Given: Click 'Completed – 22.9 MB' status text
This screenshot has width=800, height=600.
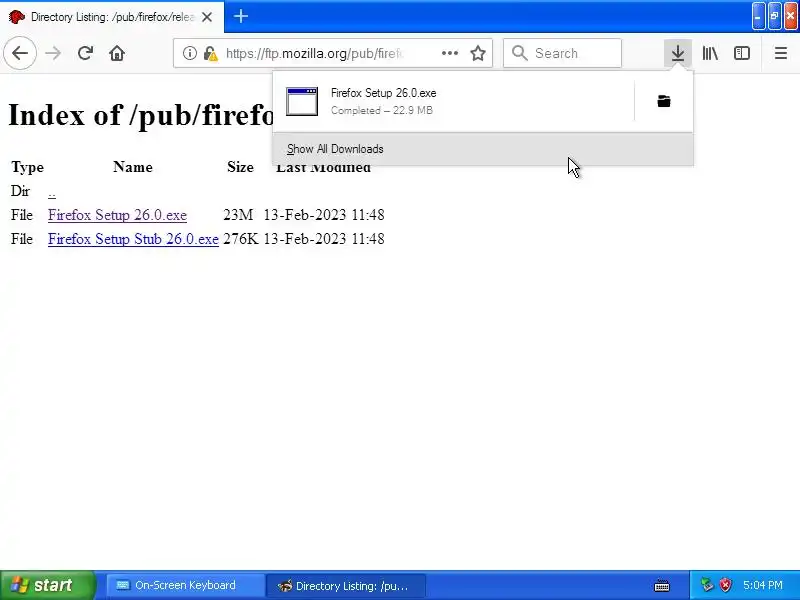Looking at the screenshot, I should point(382,110).
